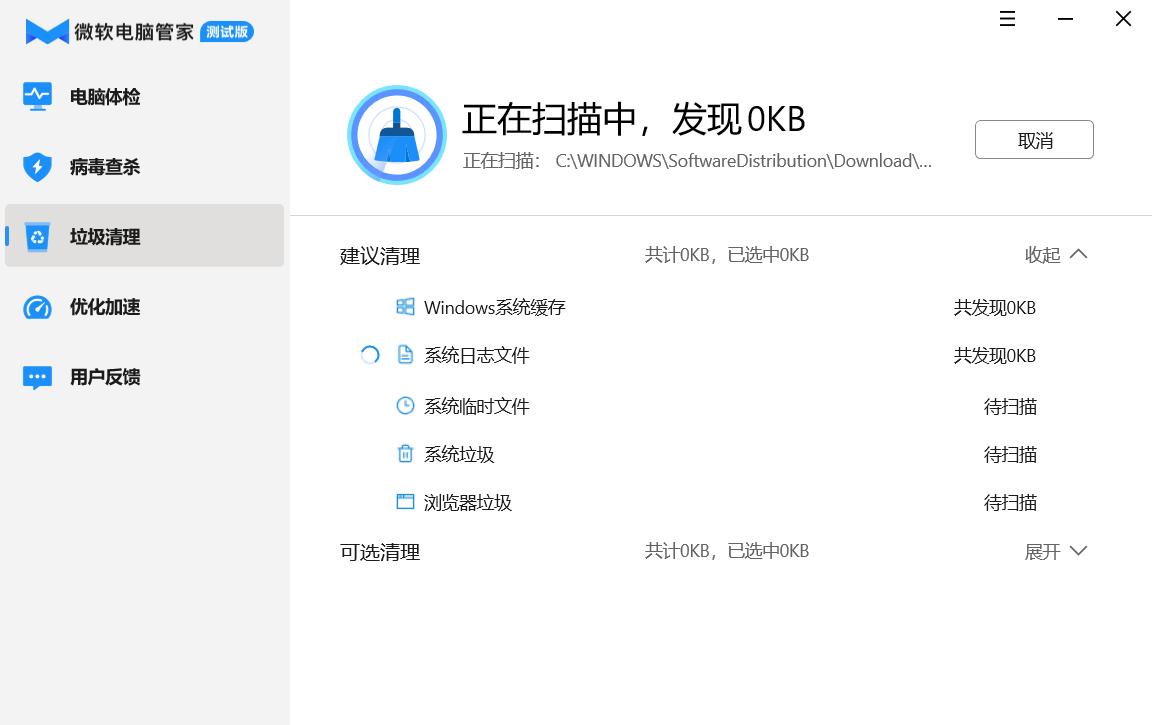This screenshot has height=725, width=1152.
Task: Click the Windows系统缓存 grid icon
Action: coord(405,307)
